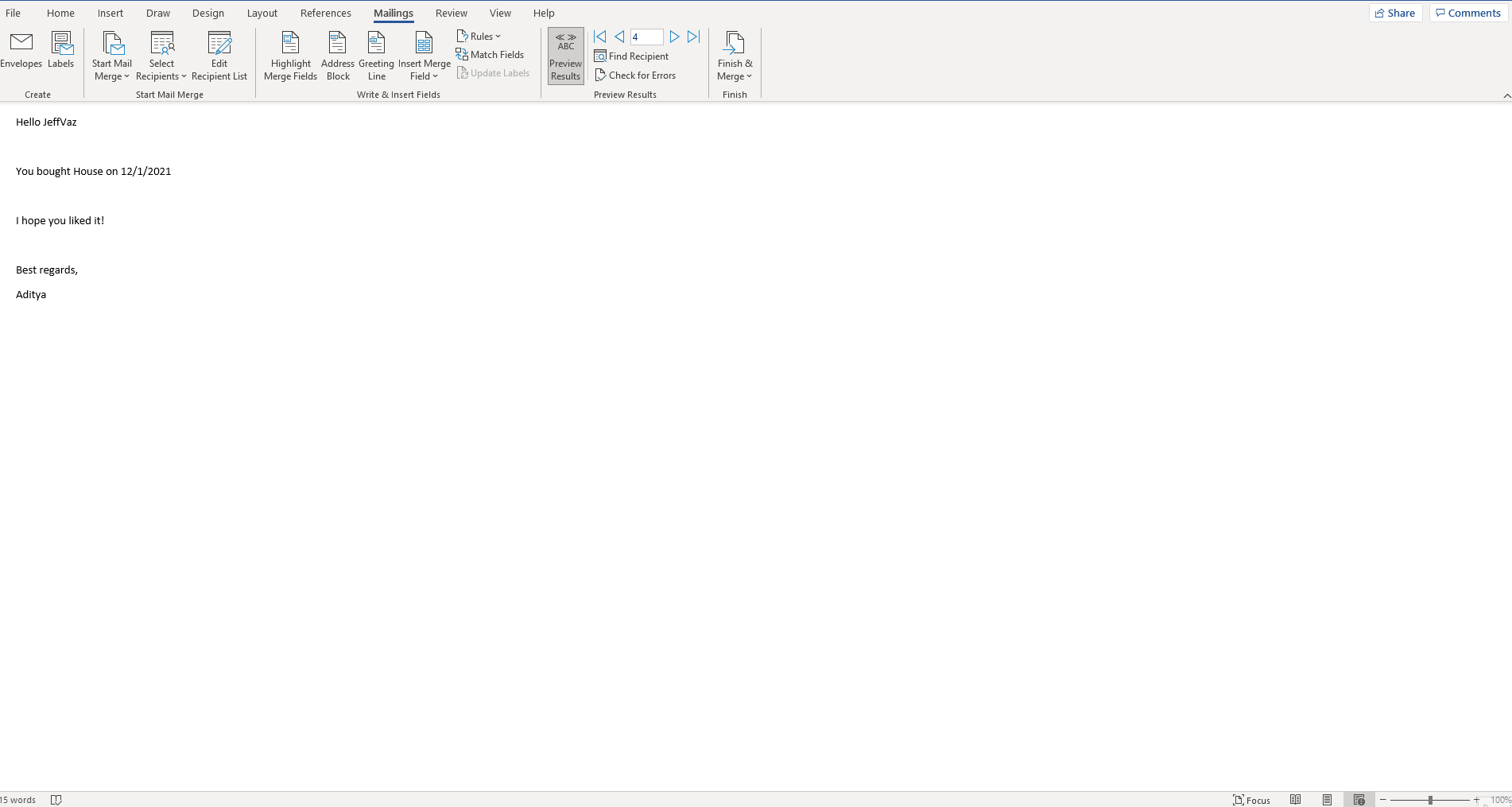Enable Focus mode

pyautogui.click(x=1251, y=800)
